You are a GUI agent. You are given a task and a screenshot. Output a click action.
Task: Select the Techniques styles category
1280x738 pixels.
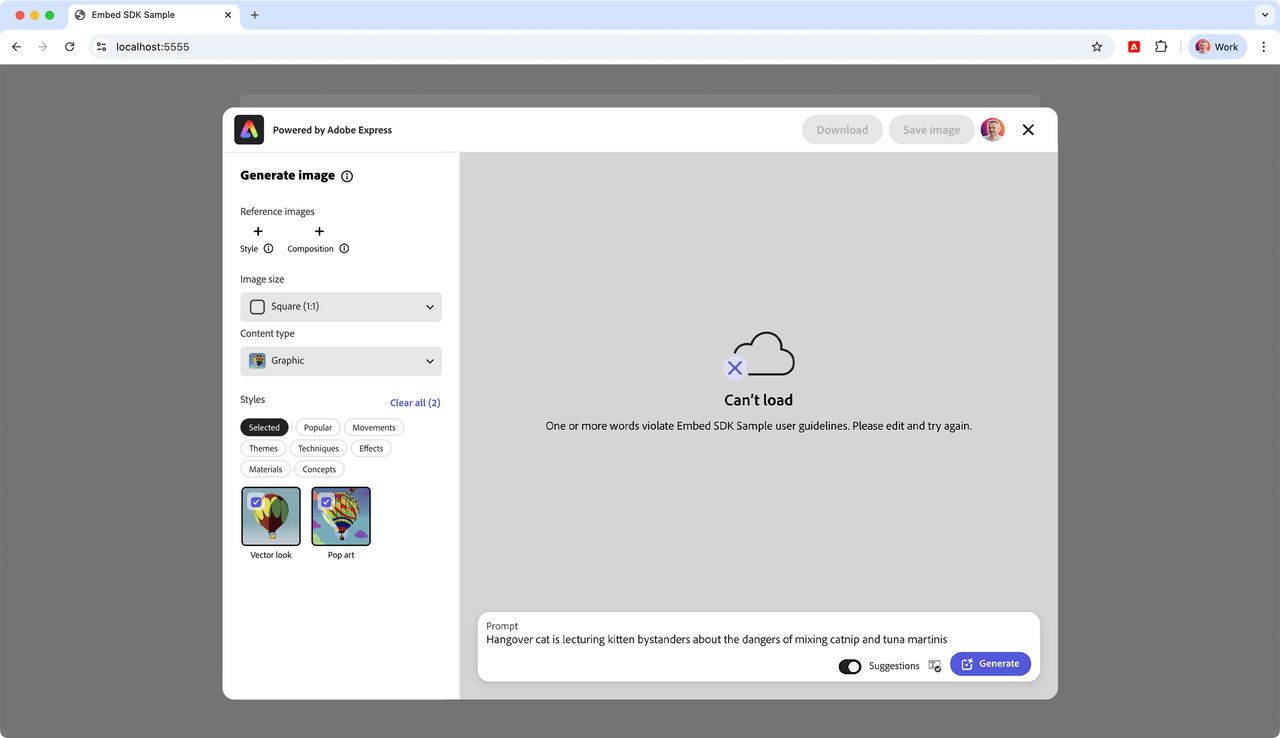[x=318, y=449]
